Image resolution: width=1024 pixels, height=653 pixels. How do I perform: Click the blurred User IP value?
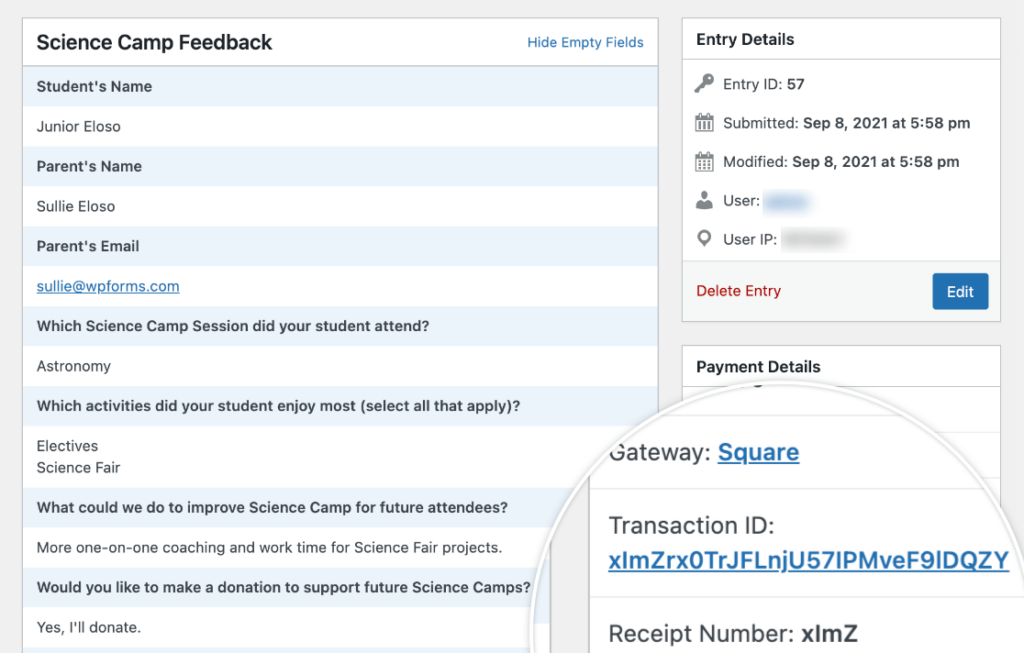click(813, 240)
